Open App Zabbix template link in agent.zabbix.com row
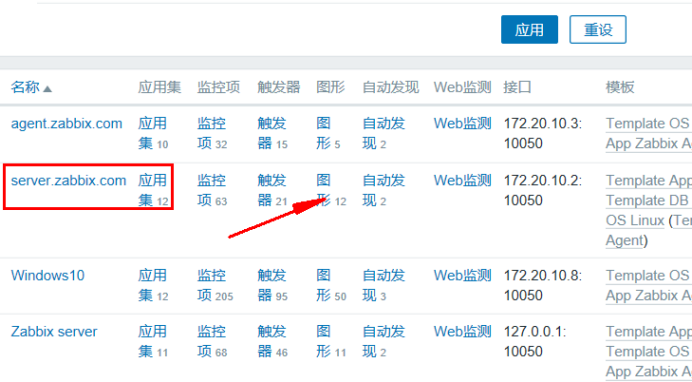This screenshot has width=692, height=382. [648, 143]
